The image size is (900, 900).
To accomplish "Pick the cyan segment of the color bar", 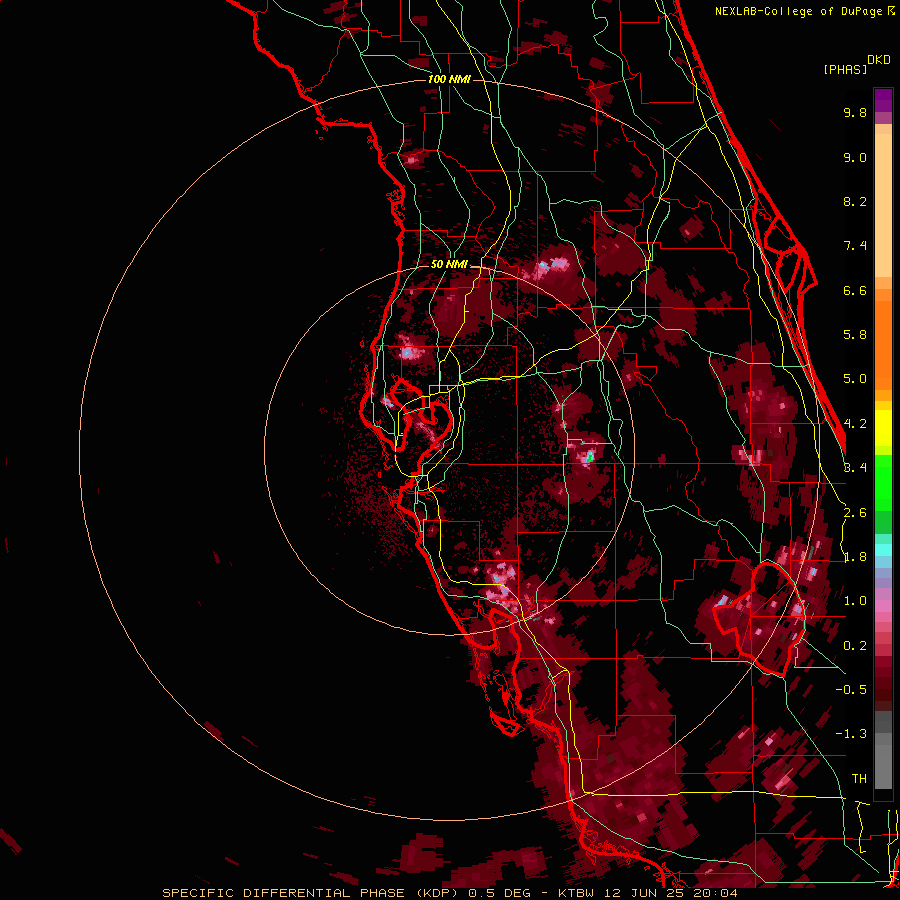I will (883, 550).
